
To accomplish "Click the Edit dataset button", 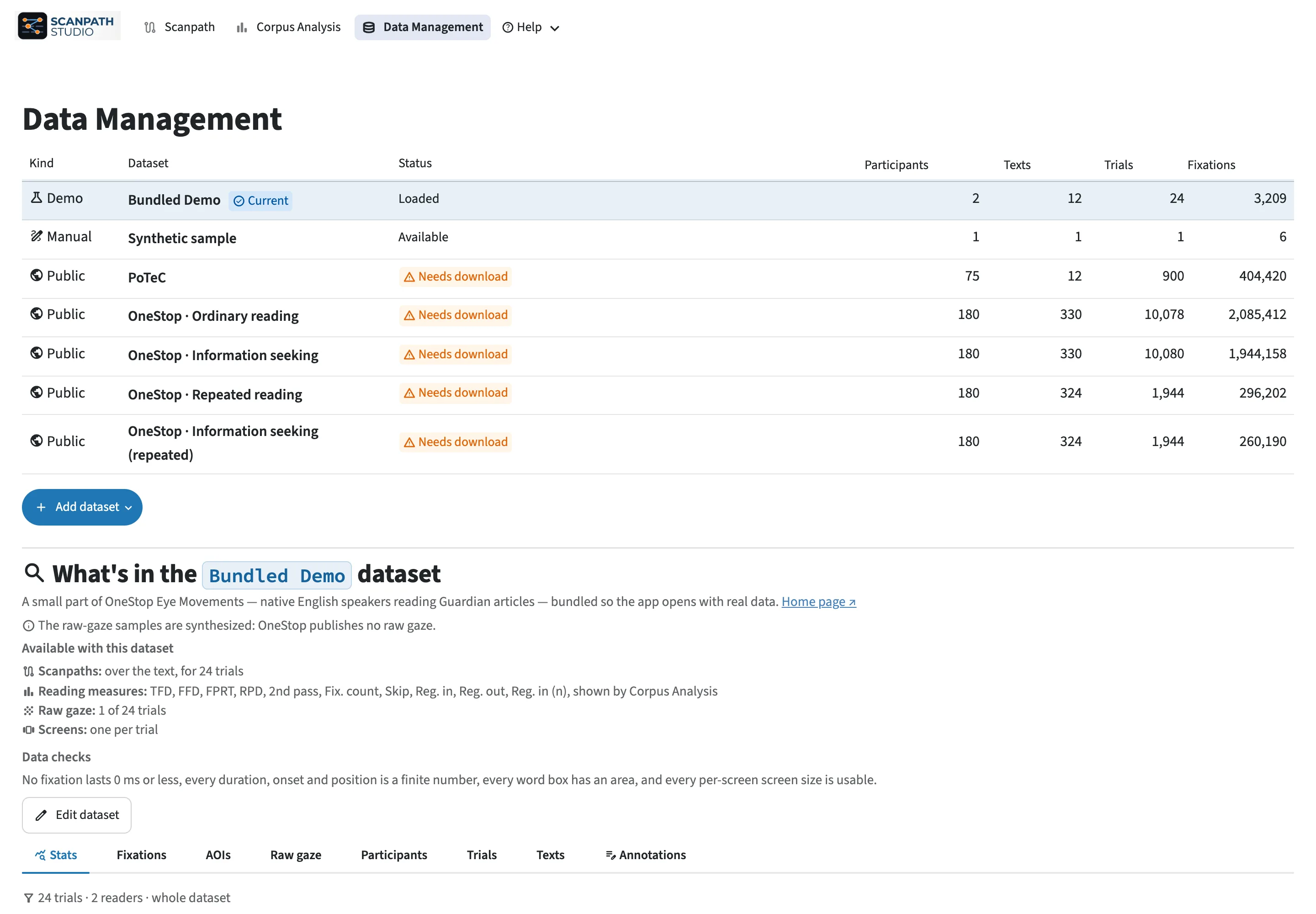I will point(77,815).
